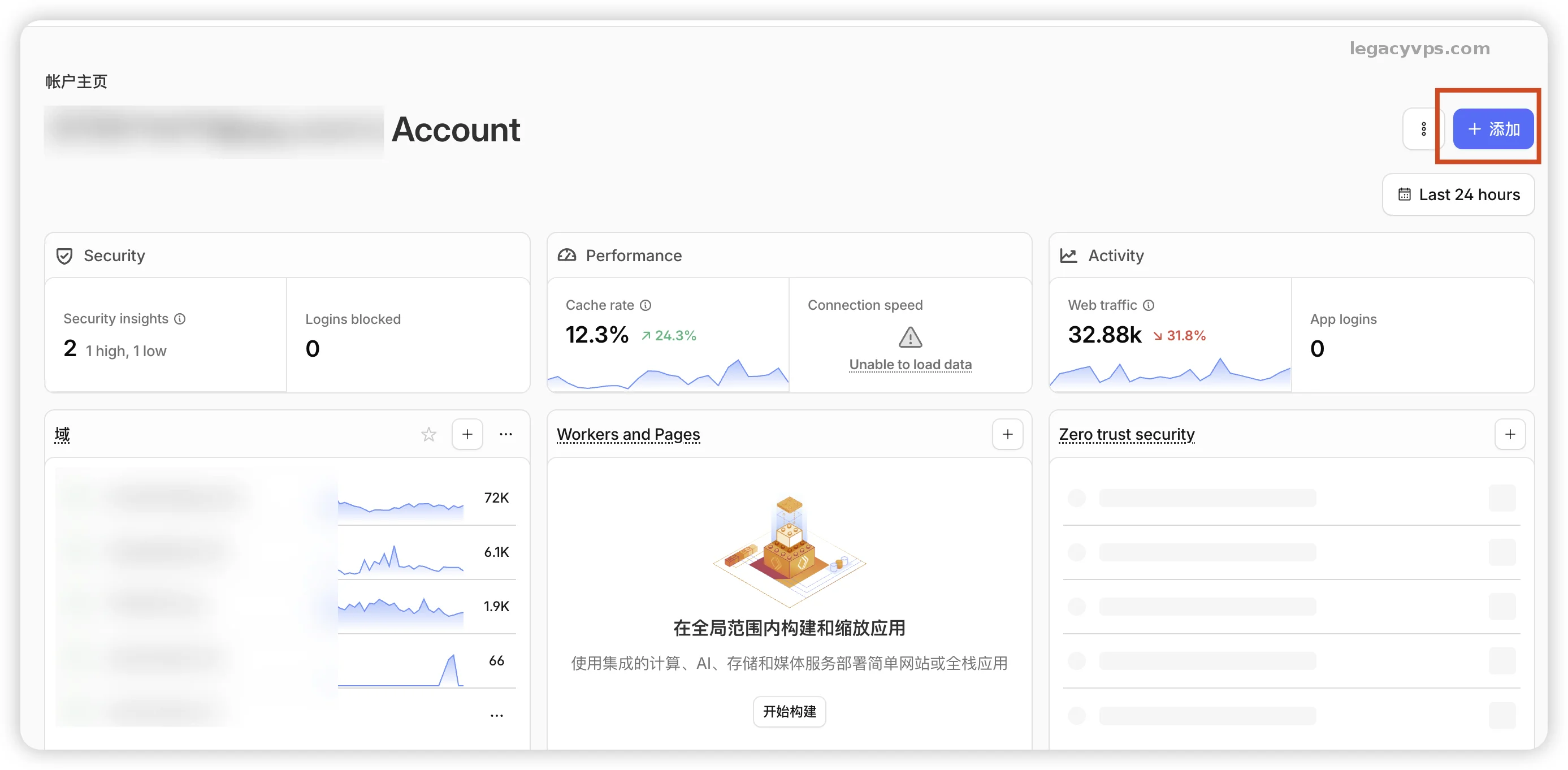Click the Security insights info icon

click(x=180, y=319)
